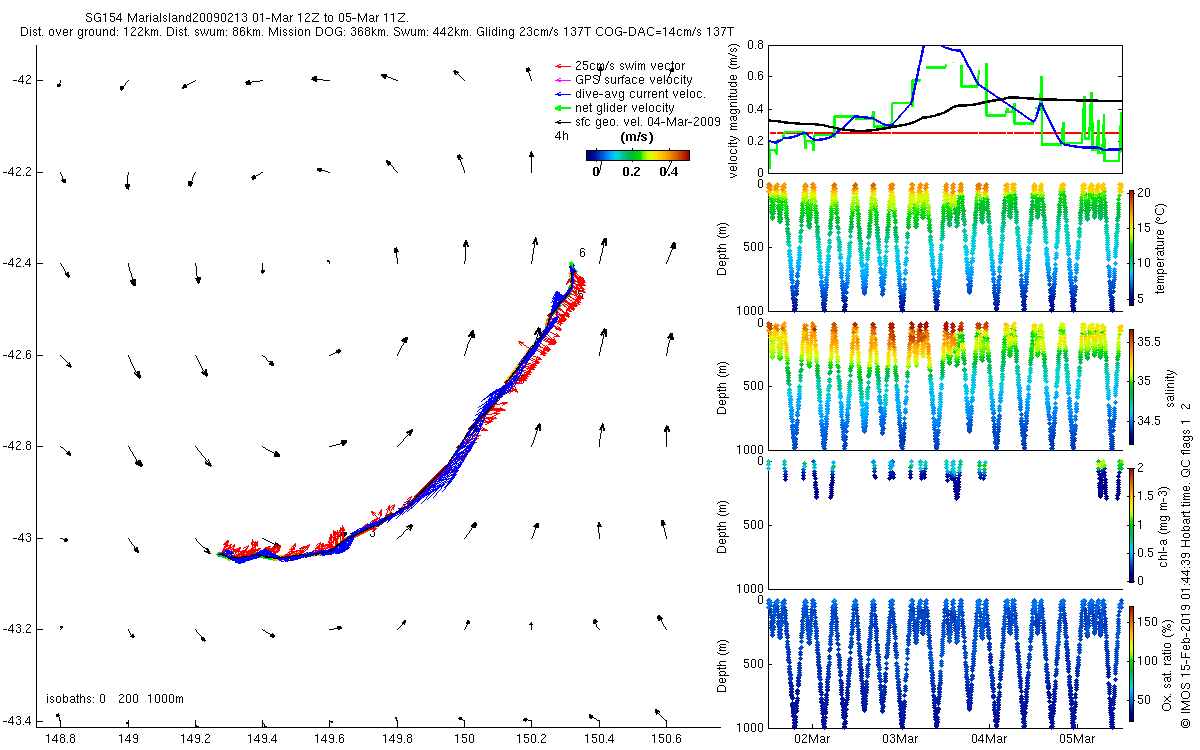Screen dimensions: 1200x750
Task: Click the '02Mar' date tick label
Action: click(812, 739)
